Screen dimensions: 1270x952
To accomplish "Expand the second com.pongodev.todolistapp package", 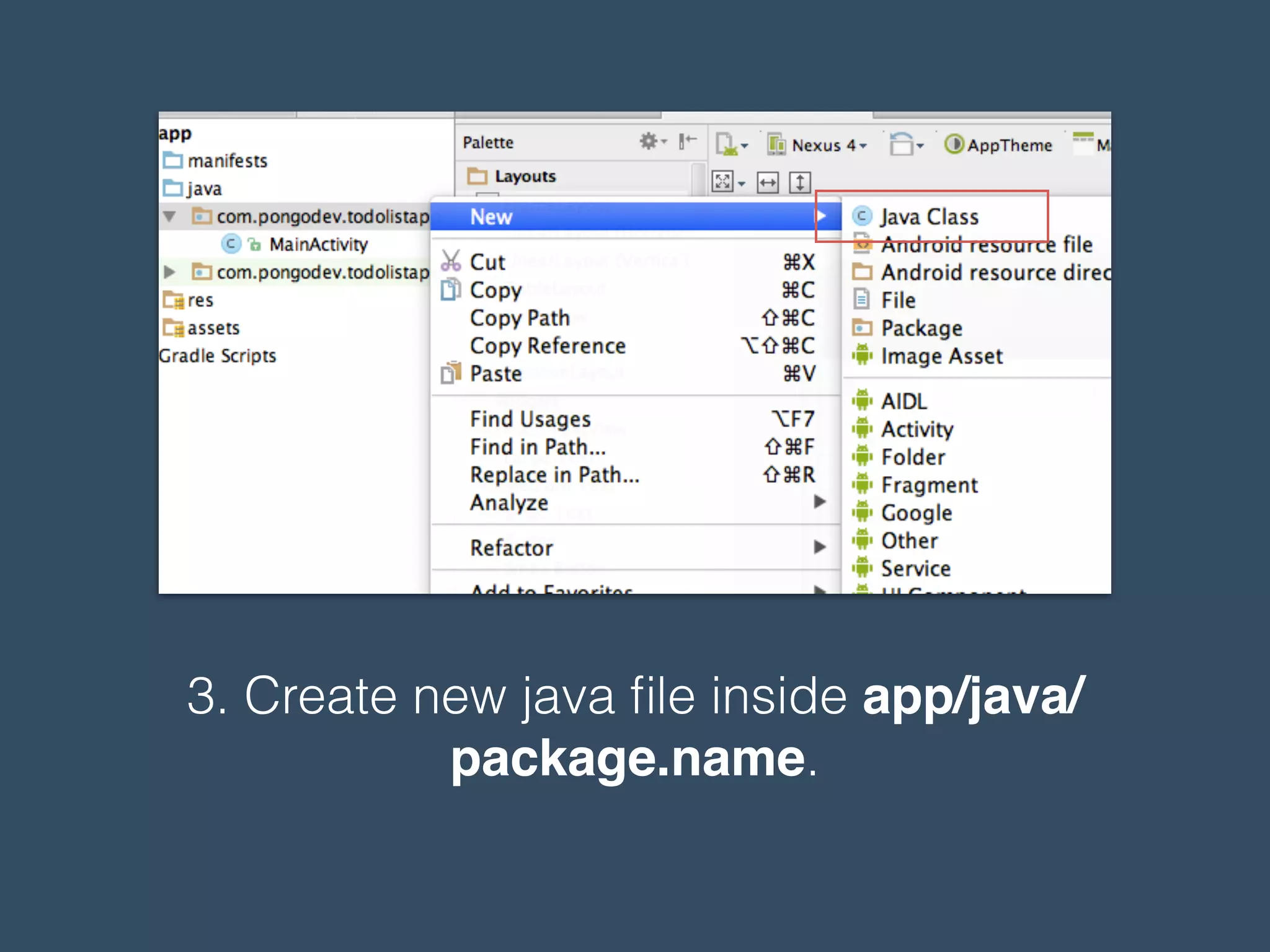I will coord(169,272).
